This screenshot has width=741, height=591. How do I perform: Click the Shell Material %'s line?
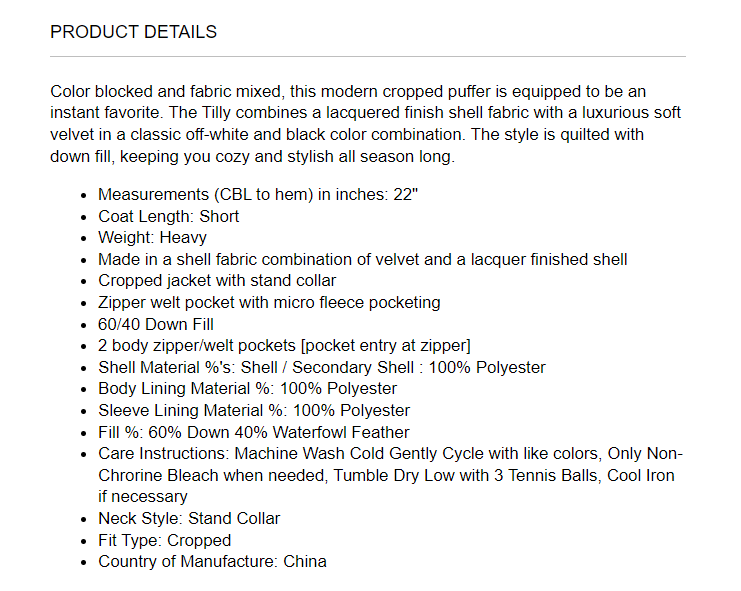pyautogui.click(x=321, y=367)
